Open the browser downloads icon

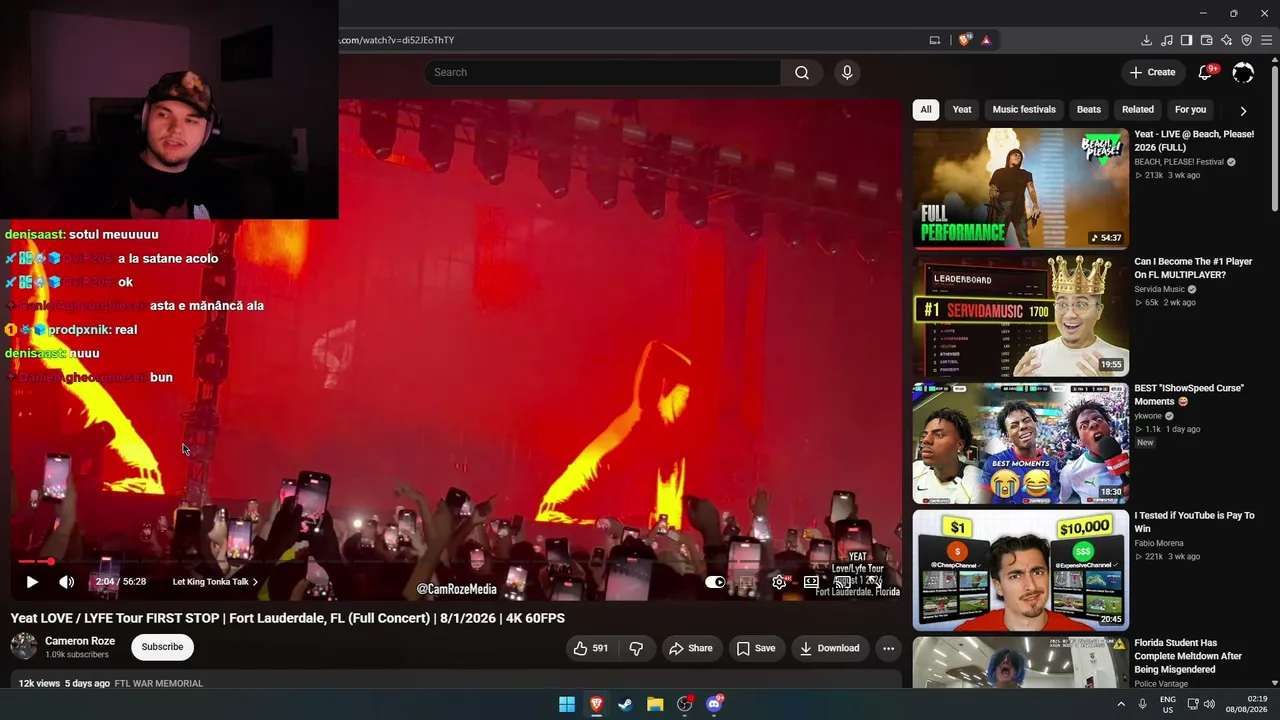(x=1146, y=40)
